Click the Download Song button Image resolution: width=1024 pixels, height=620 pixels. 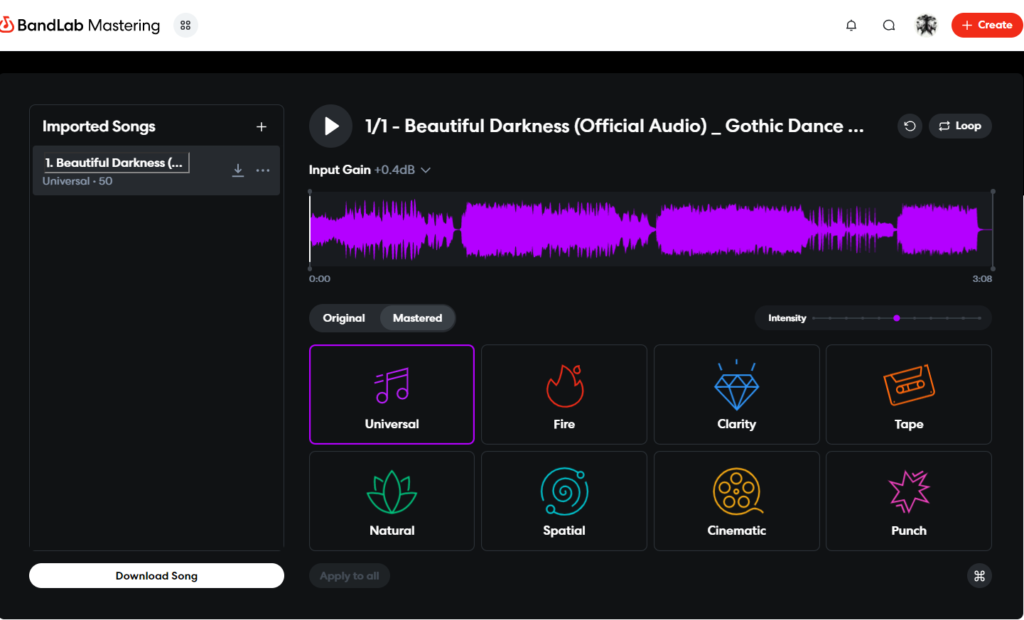tap(157, 576)
